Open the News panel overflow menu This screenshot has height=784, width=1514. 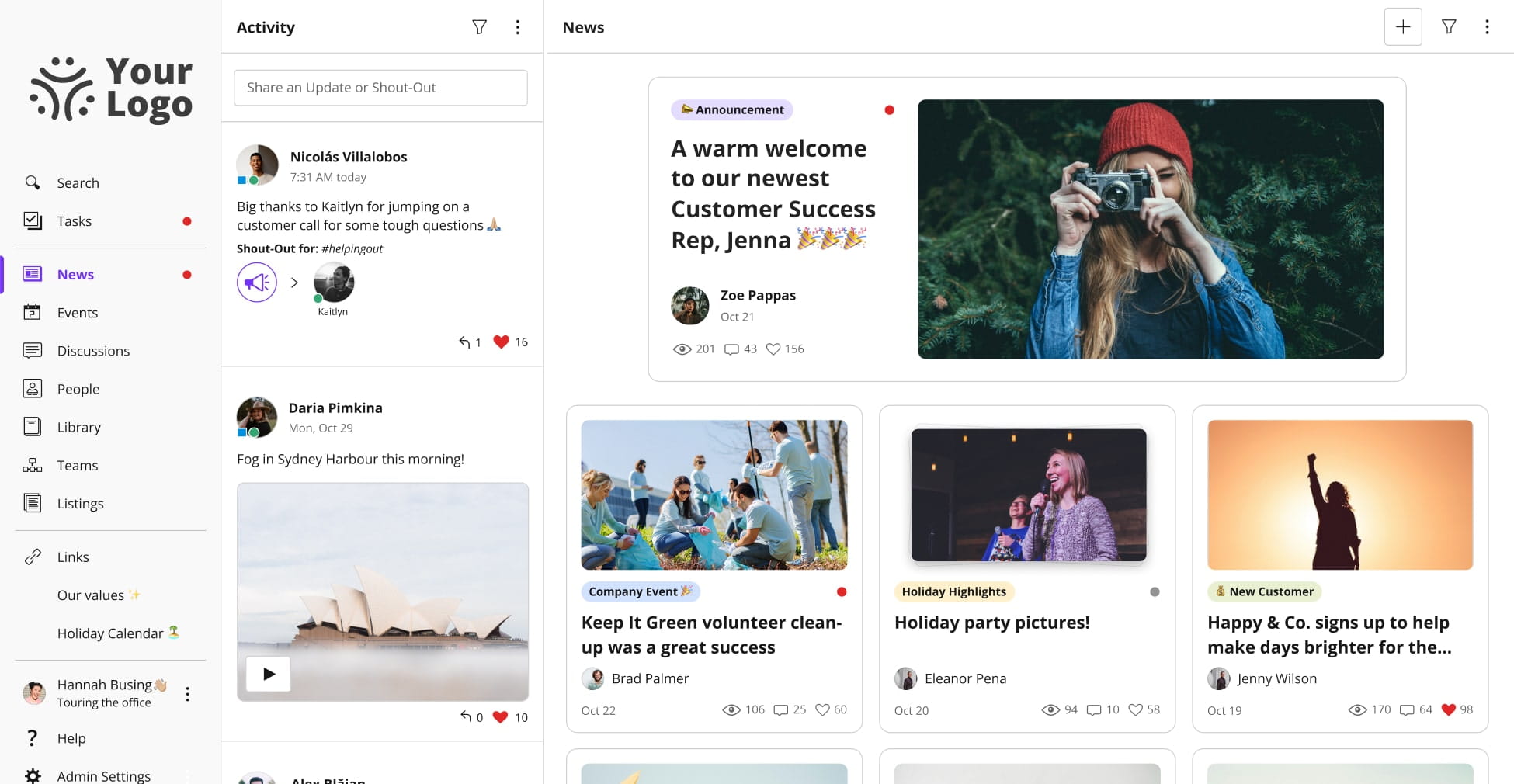(1488, 26)
